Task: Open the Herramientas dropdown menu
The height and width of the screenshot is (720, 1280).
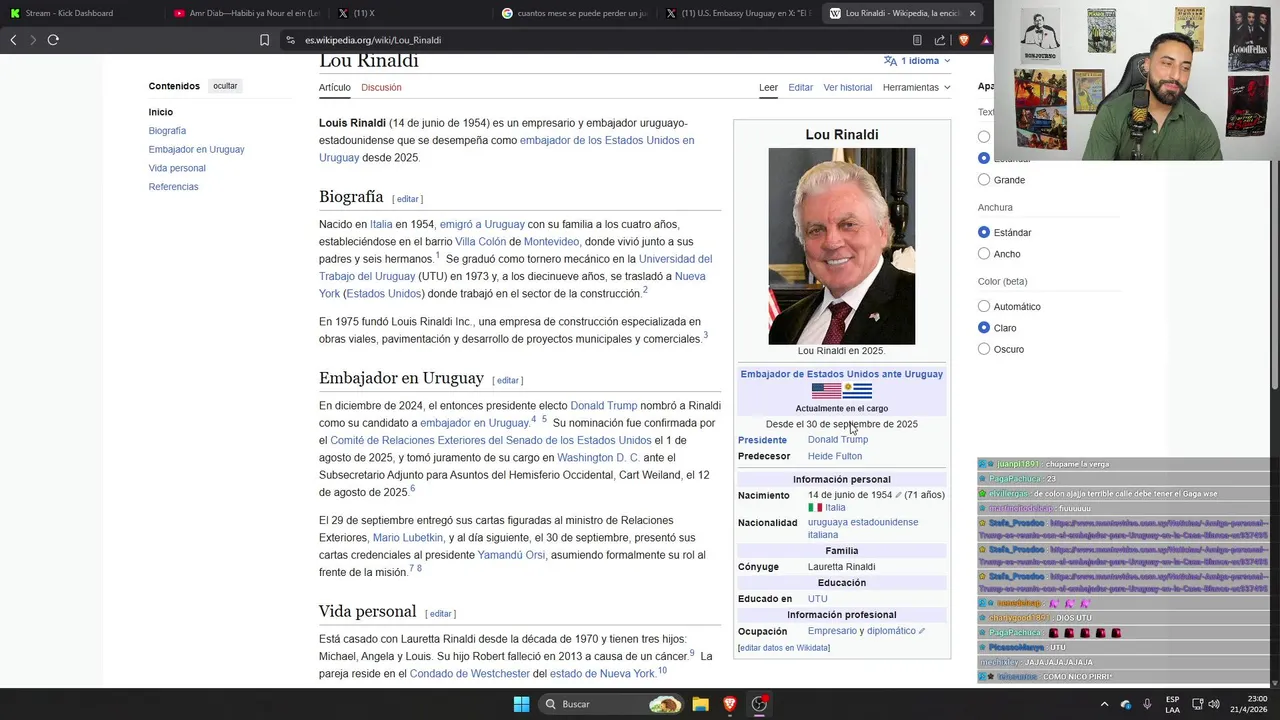Action: click(916, 87)
